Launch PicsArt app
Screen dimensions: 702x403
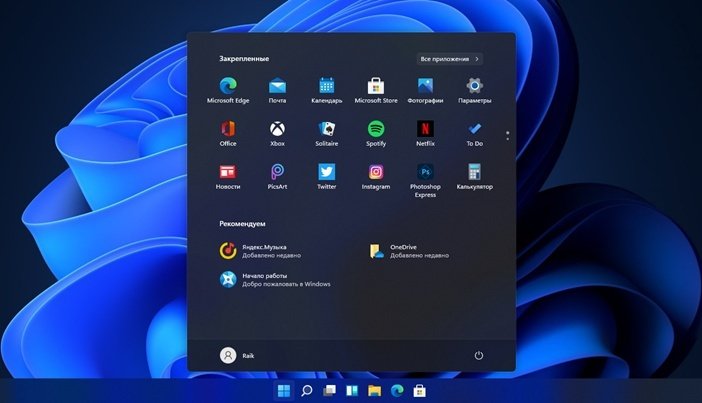(x=277, y=176)
